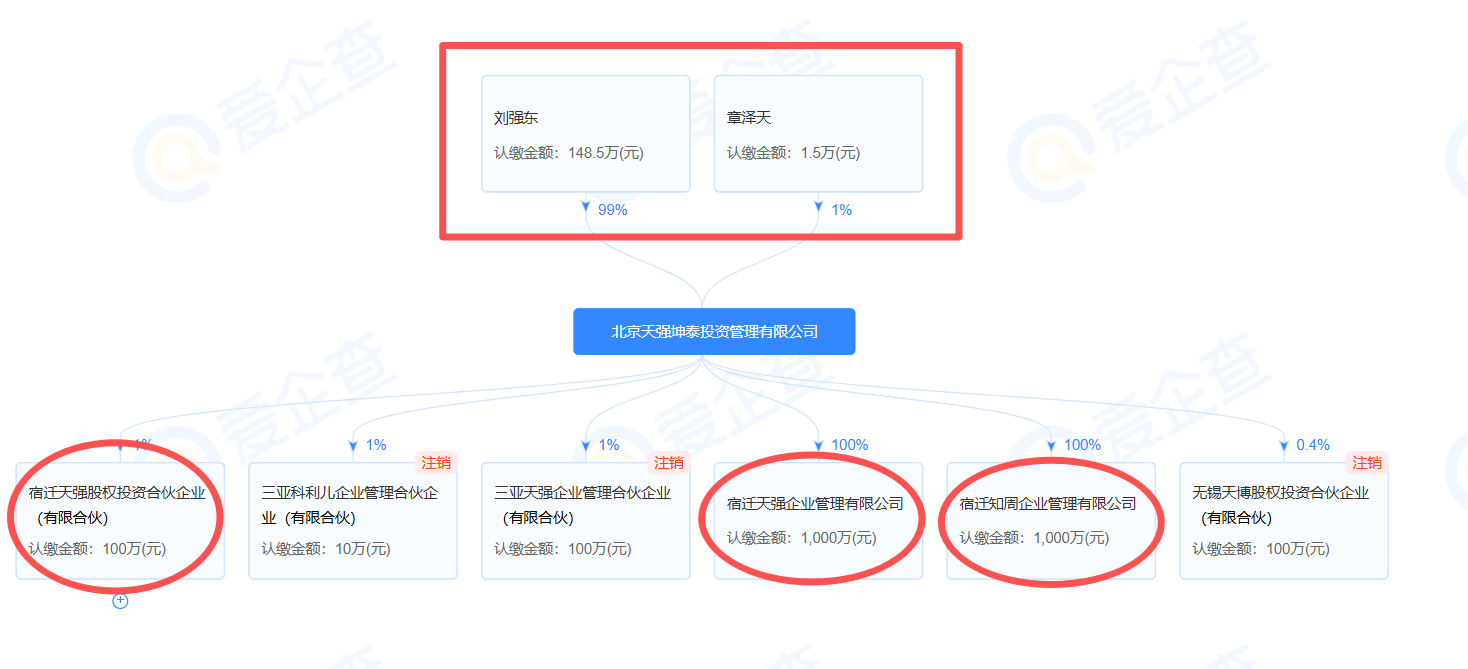Image resolution: width=1468 pixels, height=669 pixels.
Task: Open 三亚科利儿企业管理合伙企业 company card
Action: (x=352, y=520)
